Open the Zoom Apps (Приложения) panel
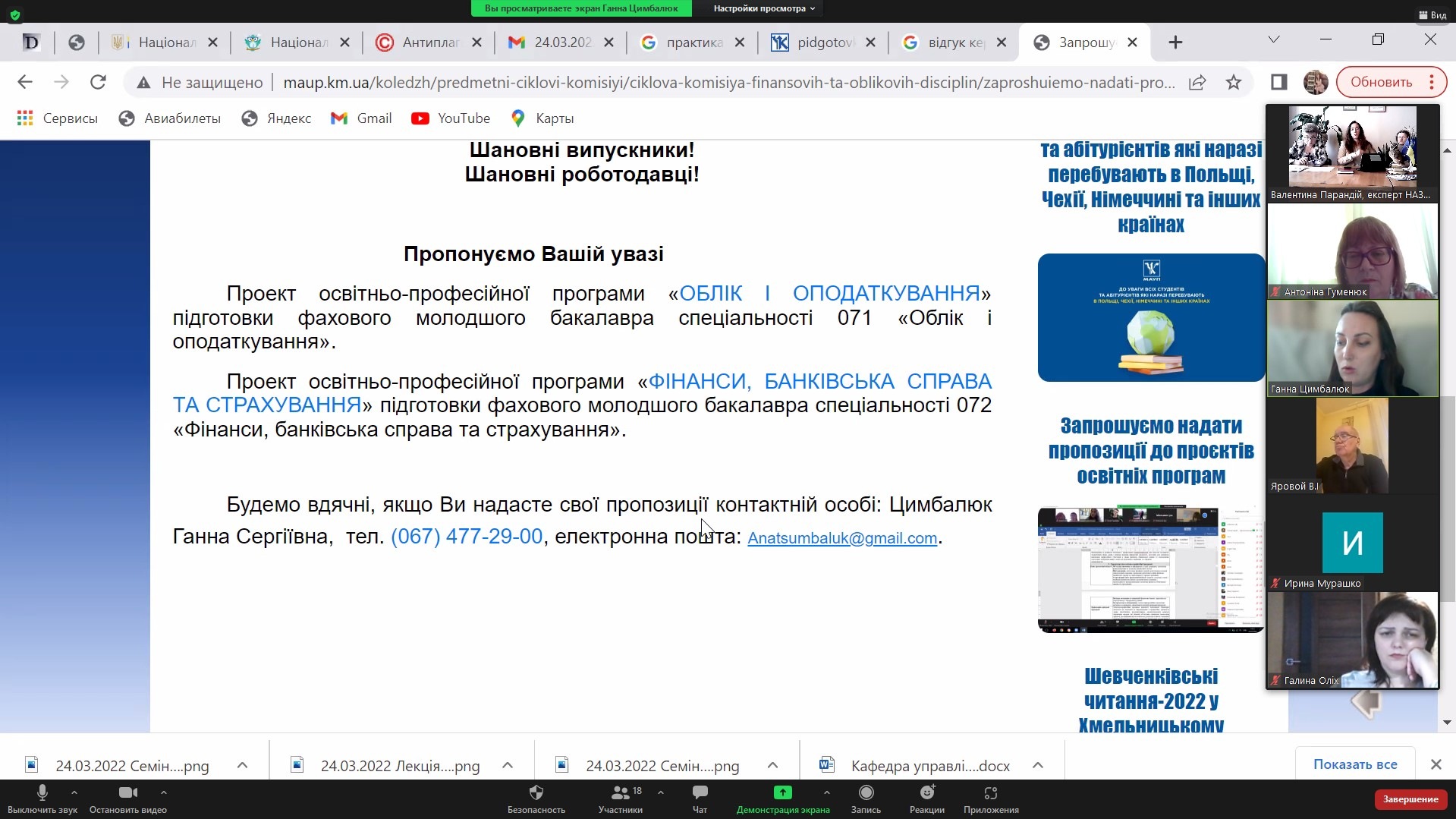 click(x=991, y=799)
